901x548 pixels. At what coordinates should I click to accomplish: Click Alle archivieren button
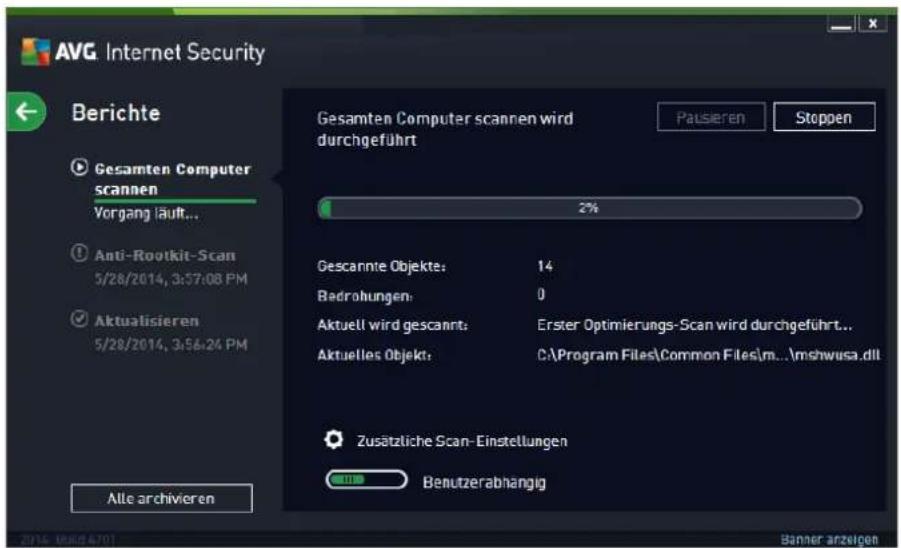(161, 498)
